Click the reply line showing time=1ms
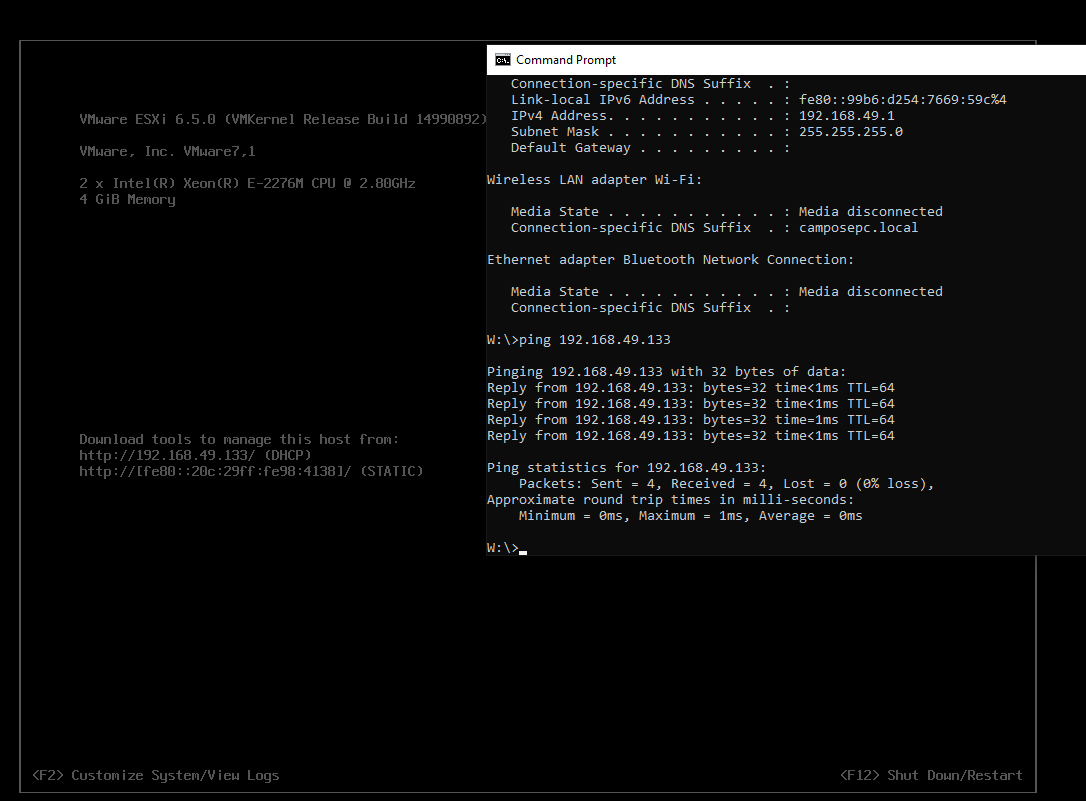Screen dimensions: 1086x801 click(691, 420)
